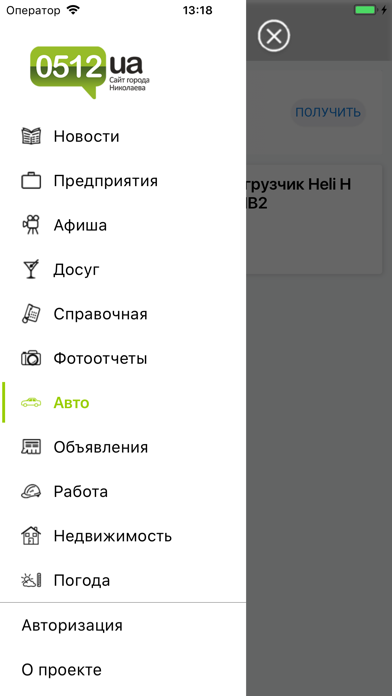
Task: Click the hard hat icon beside Работа
Action: click(x=31, y=491)
